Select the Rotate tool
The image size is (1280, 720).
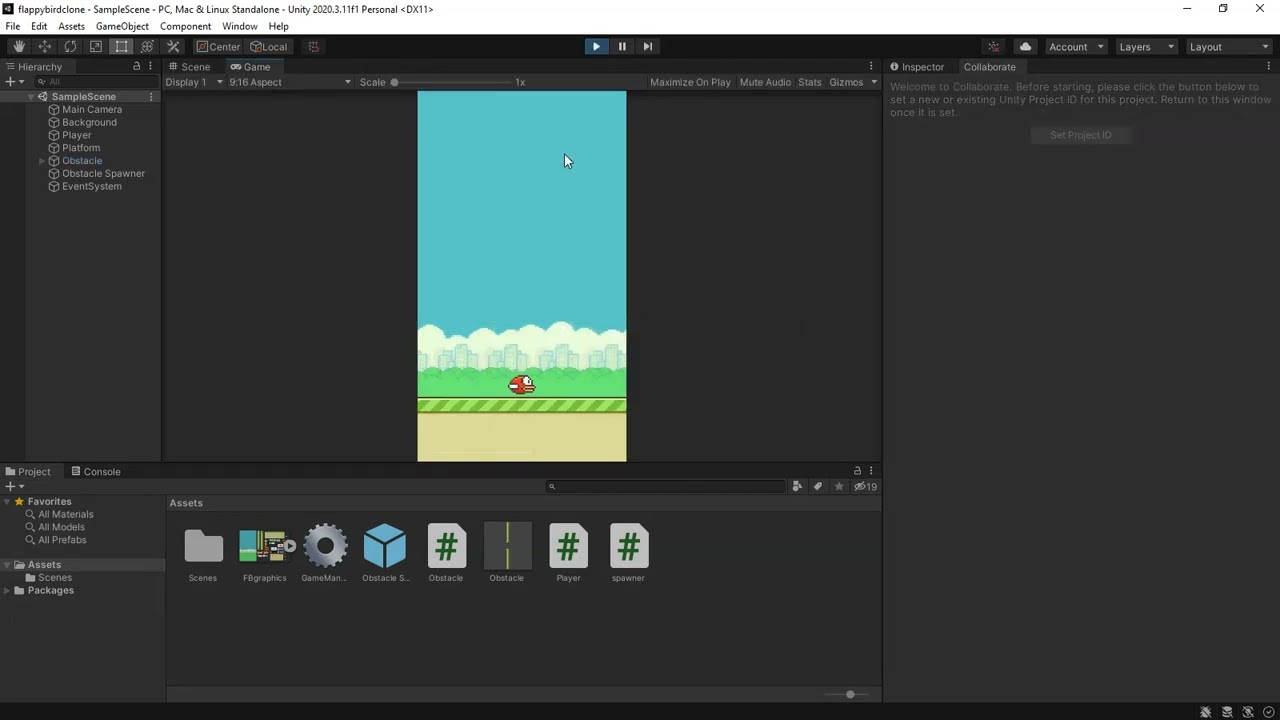pos(70,46)
